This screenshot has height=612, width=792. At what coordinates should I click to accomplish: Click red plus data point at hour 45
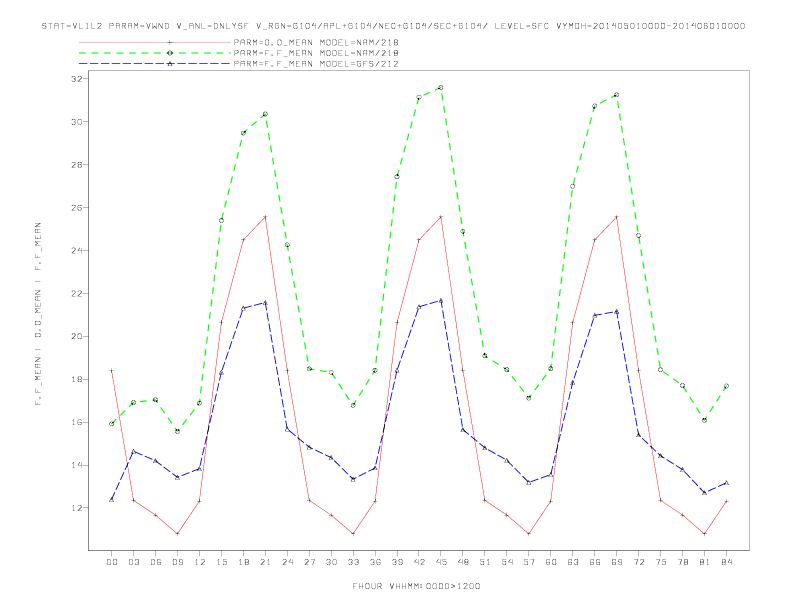click(x=441, y=217)
